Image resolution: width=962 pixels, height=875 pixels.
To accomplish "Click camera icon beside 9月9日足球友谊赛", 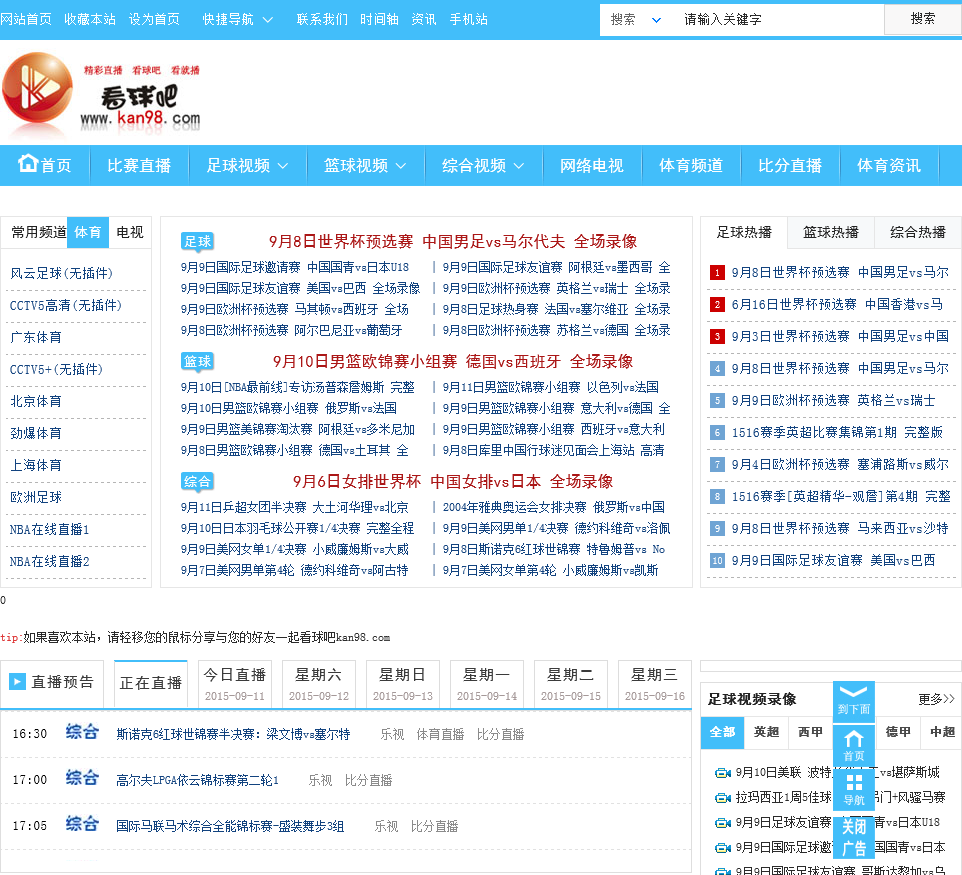I will tap(723, 823).
